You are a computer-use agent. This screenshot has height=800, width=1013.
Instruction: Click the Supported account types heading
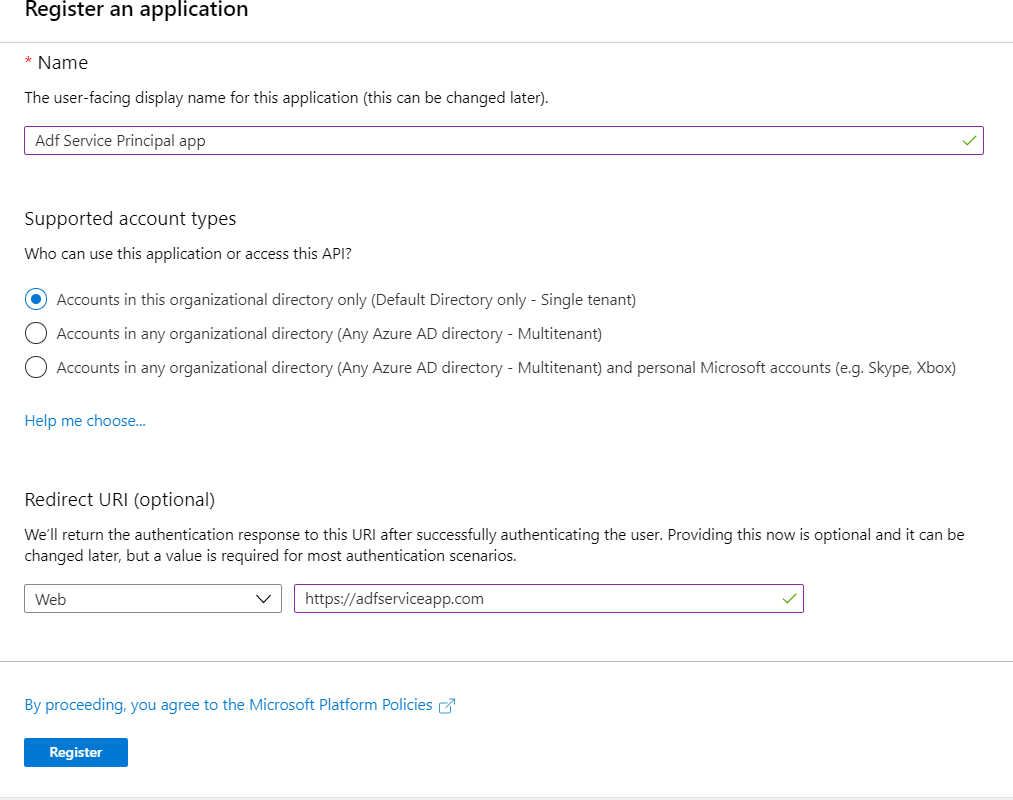pyautogui.click(x=130, y=219)
